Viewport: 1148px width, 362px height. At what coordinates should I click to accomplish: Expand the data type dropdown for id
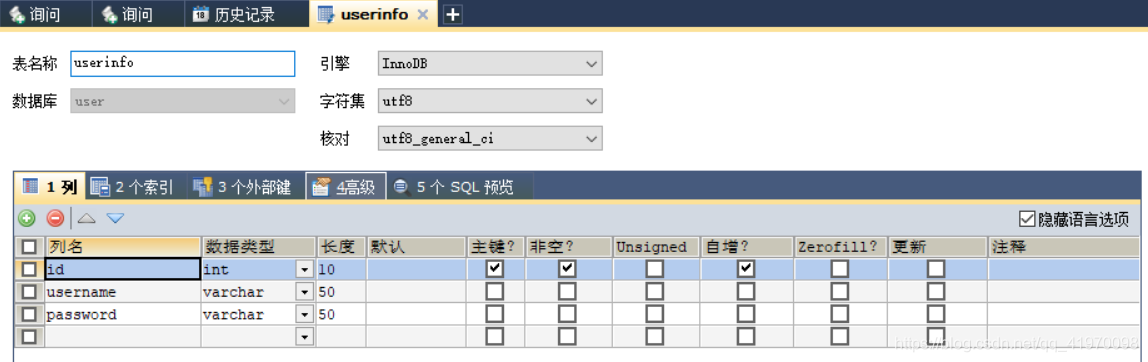point(305,270)
